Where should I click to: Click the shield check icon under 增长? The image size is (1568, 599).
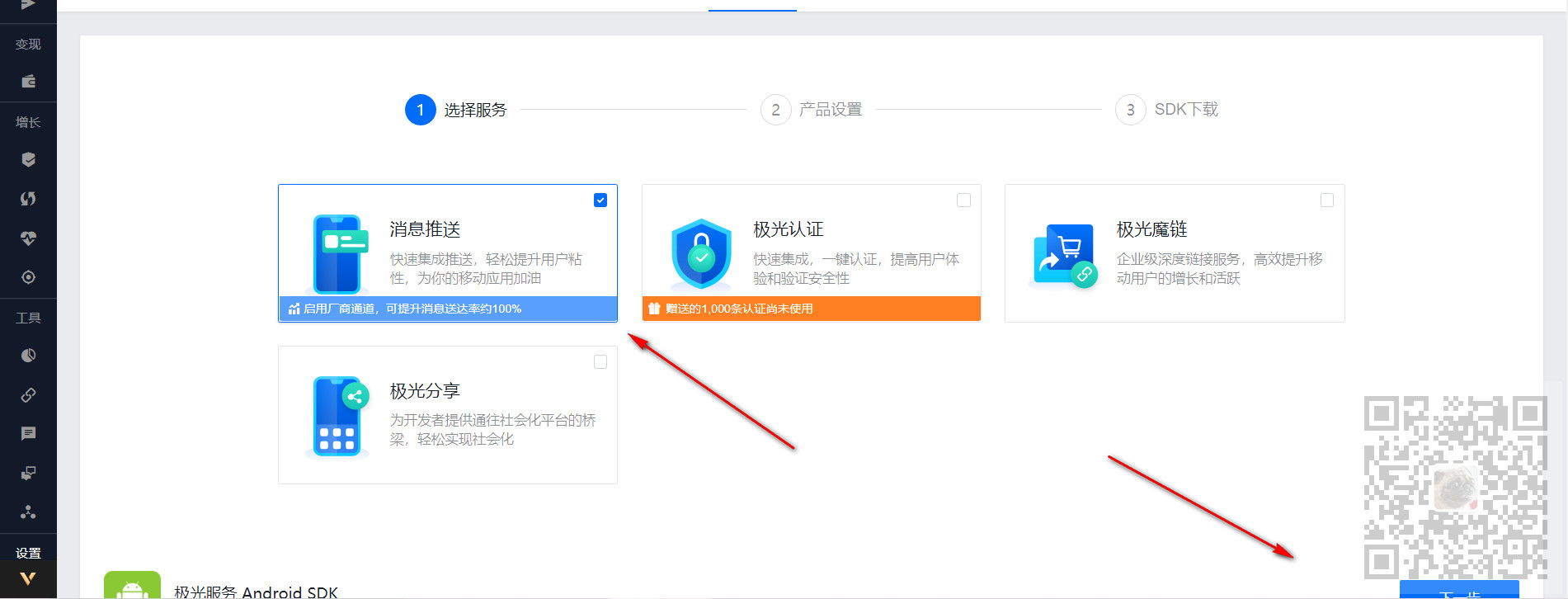(x=28, y=159)
